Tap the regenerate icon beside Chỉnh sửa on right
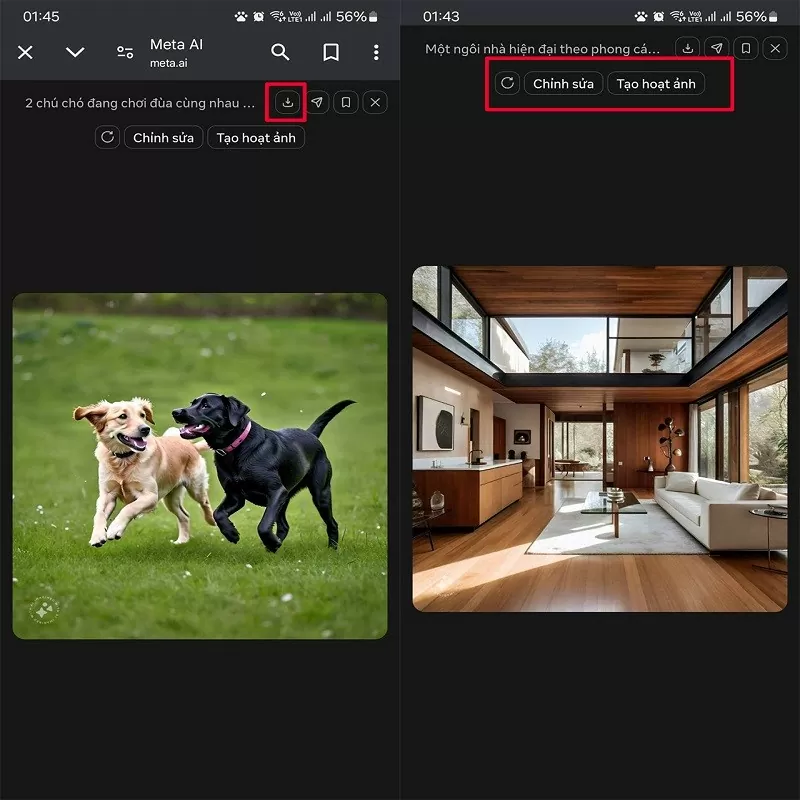This screenshot has height=800, width=800. coord(507,83)
